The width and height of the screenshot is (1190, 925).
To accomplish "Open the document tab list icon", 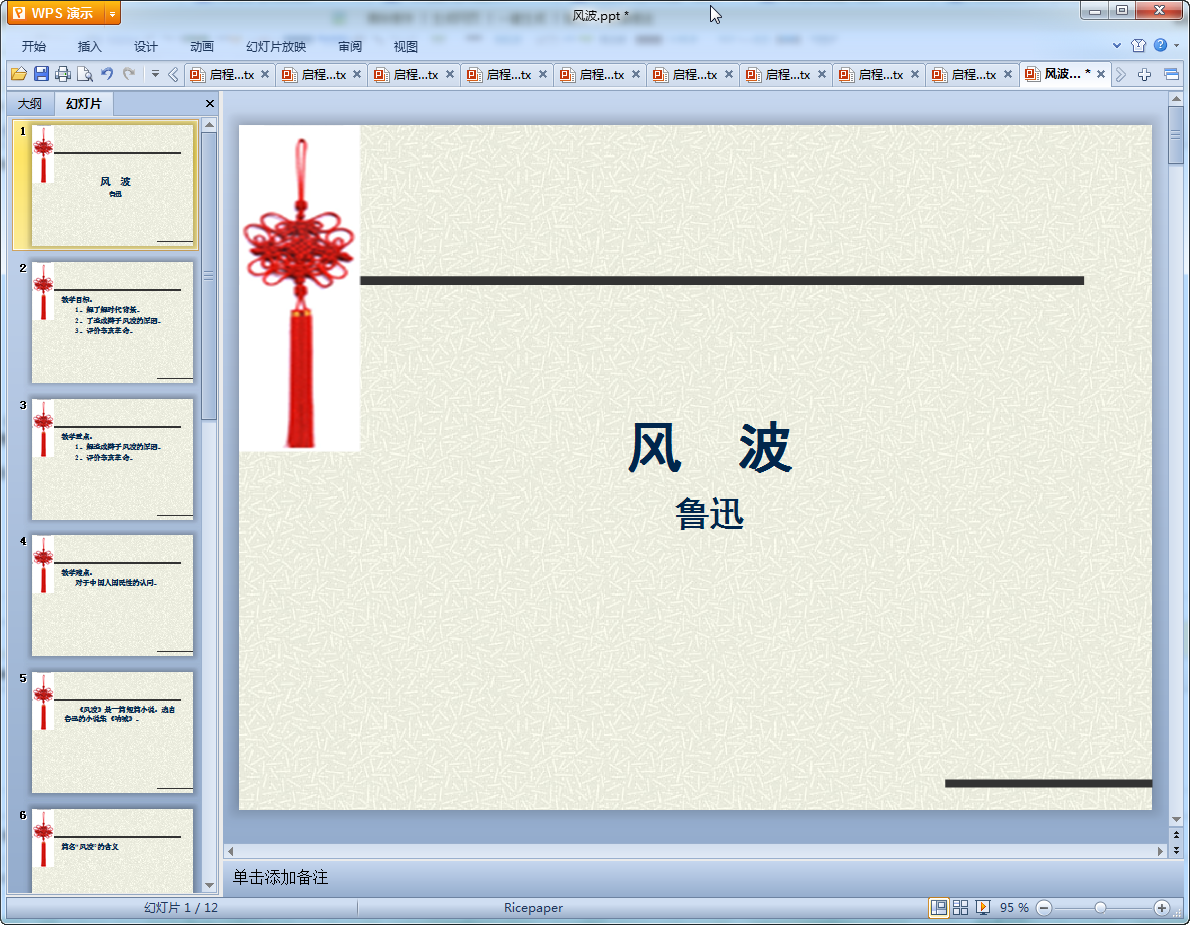I will pyautogui.click(x=1171, y=74).
